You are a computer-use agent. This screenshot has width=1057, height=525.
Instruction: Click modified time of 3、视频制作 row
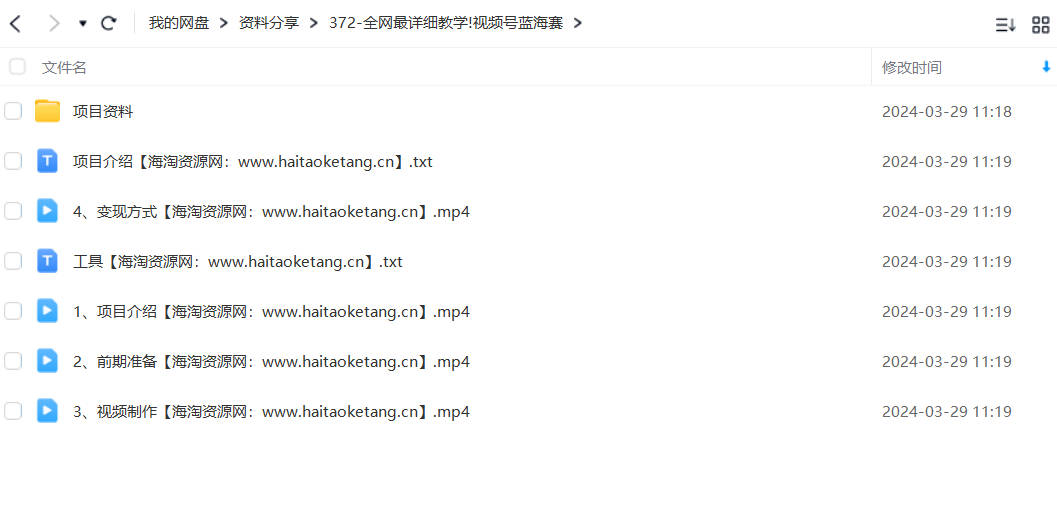[946, 411]
